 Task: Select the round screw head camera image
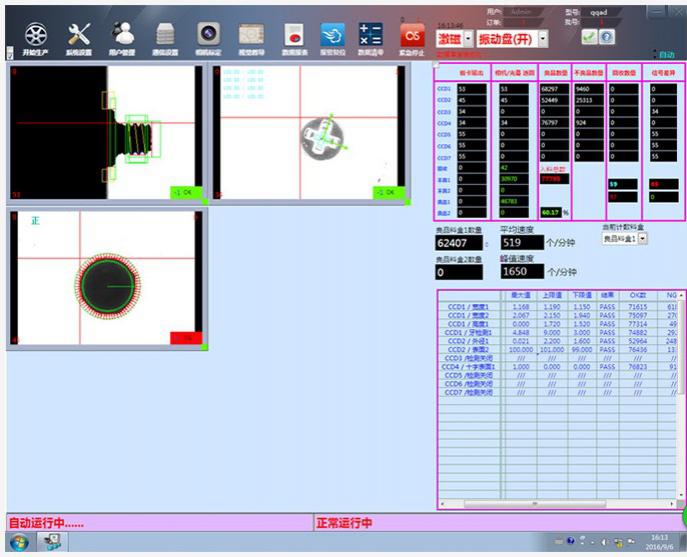[x=106, y=278]
